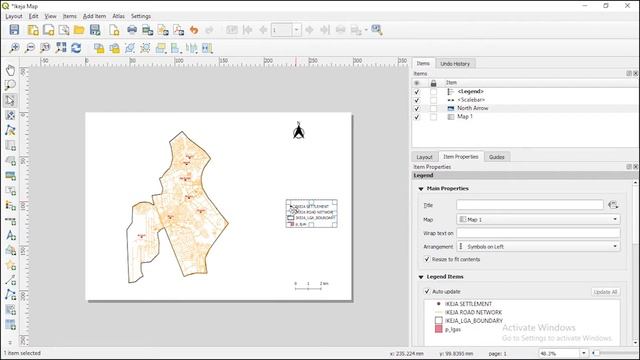Click the yellow folder template icon
This screenshot has height=360, width=640.
point(79,30)
